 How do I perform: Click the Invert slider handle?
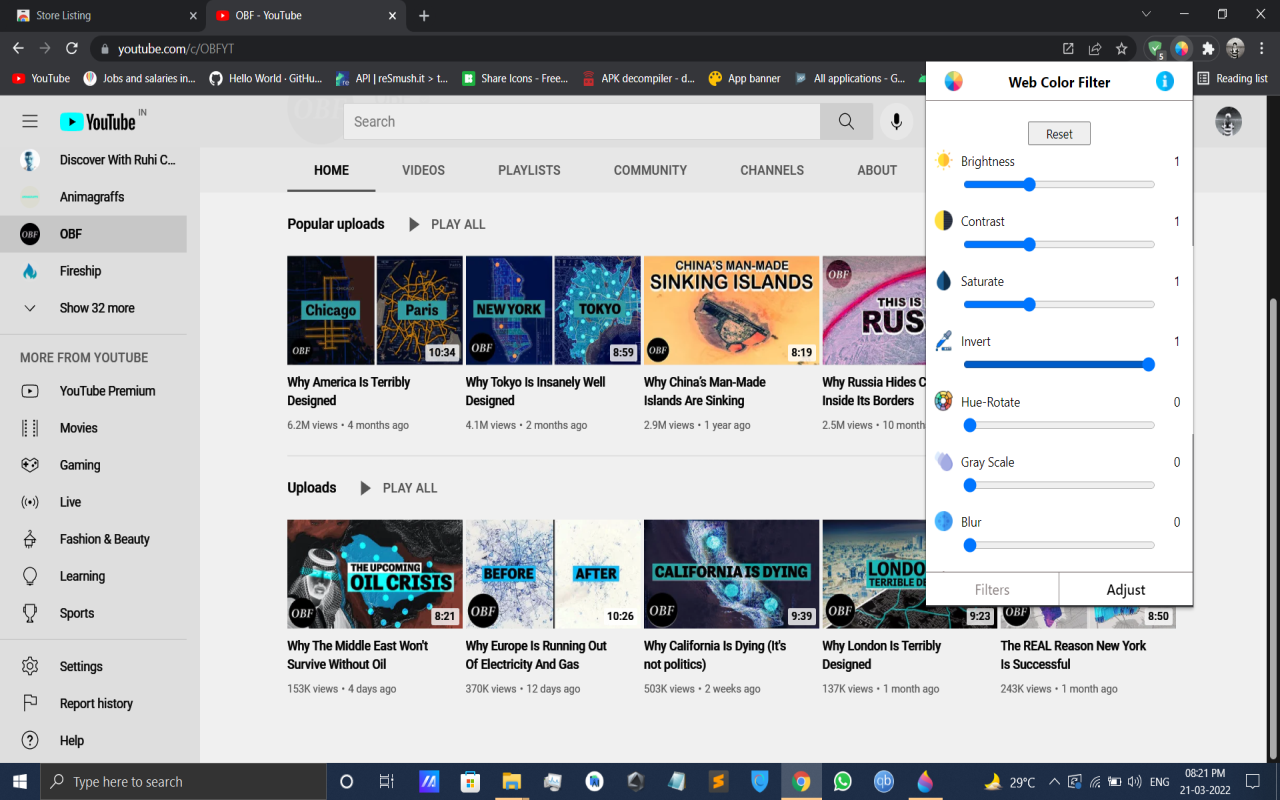pyautogui.click(x=1147, y=364)
